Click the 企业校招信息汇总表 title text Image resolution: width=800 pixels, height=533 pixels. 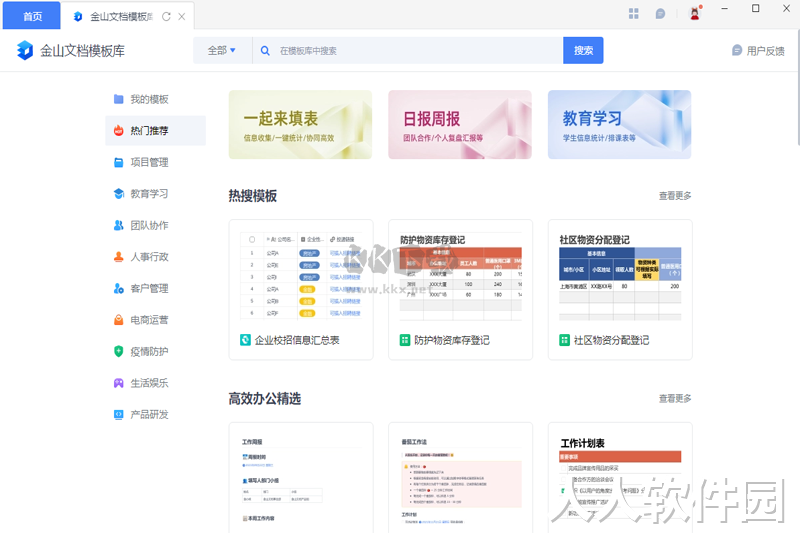coord(297,340)
